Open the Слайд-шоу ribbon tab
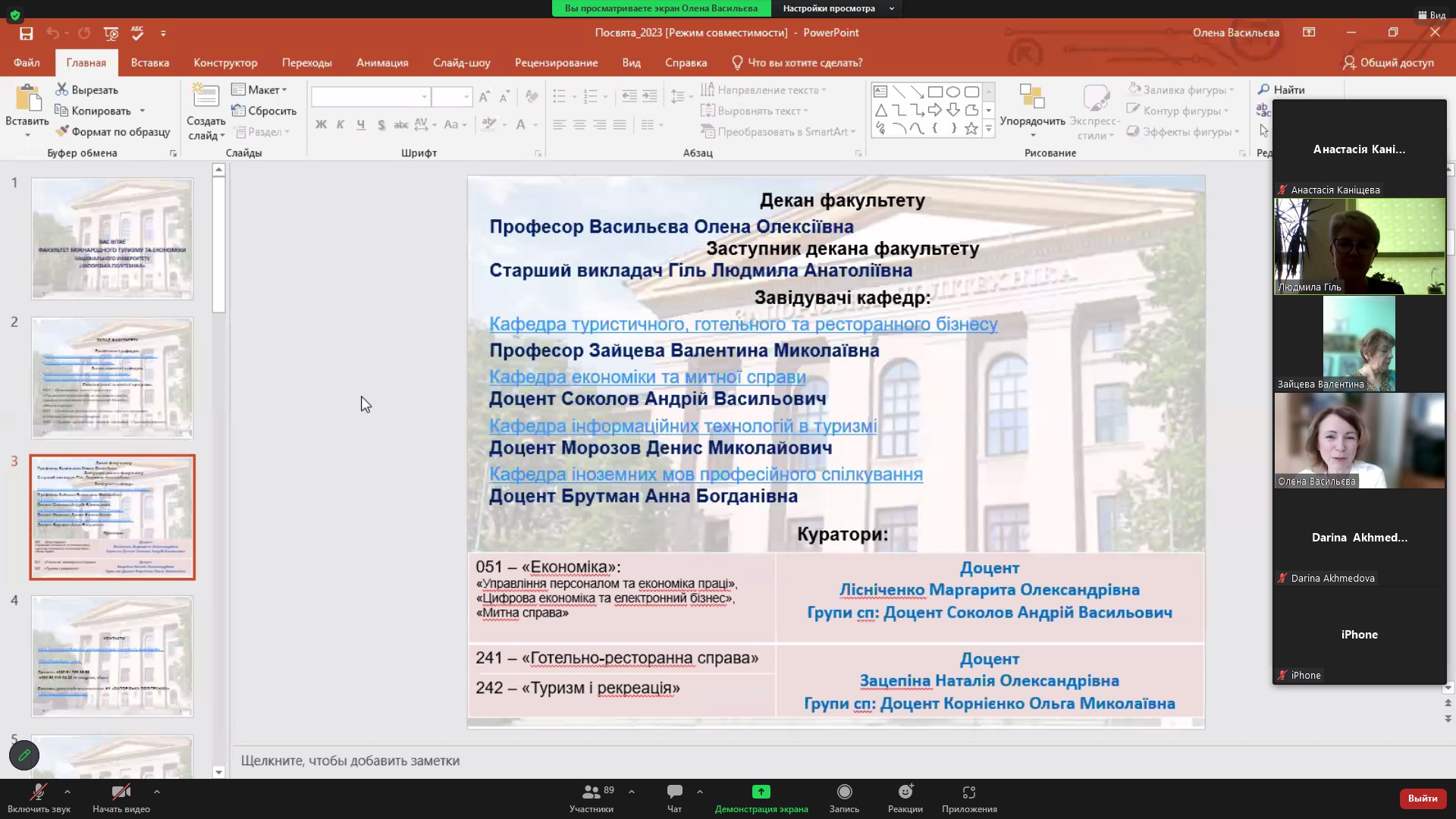1456x819 pixels. 461,63
